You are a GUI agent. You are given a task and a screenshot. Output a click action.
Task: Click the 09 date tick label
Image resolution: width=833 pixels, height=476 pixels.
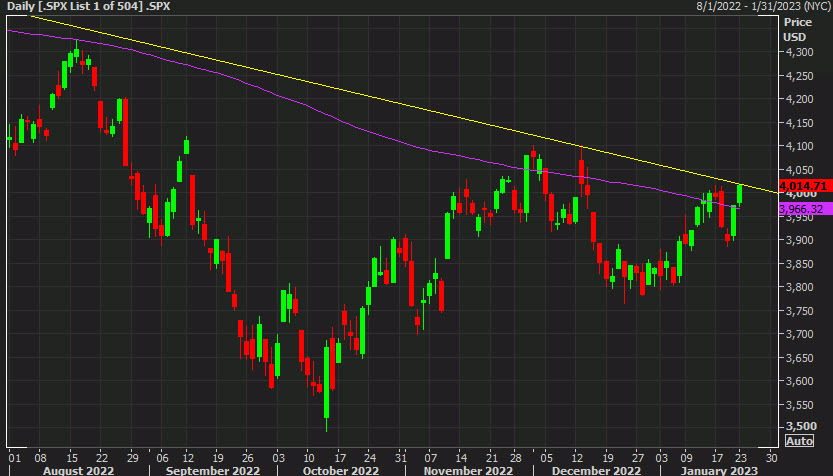click(x=686, y=458)
